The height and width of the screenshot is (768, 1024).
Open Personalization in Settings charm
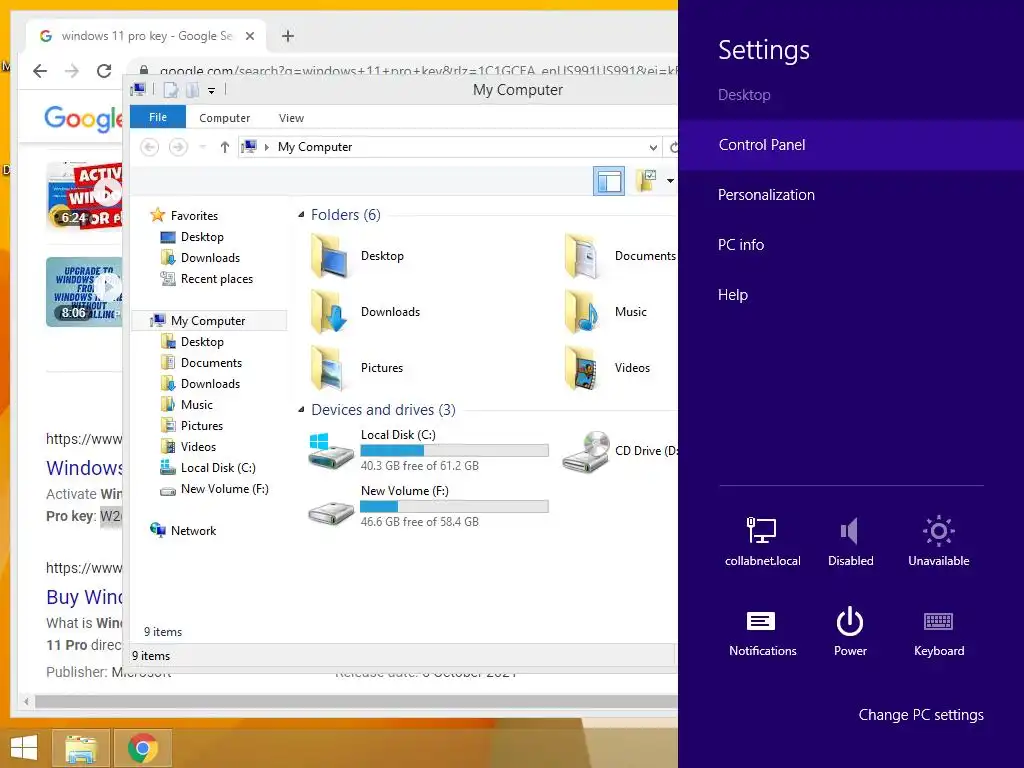(766, 195)
